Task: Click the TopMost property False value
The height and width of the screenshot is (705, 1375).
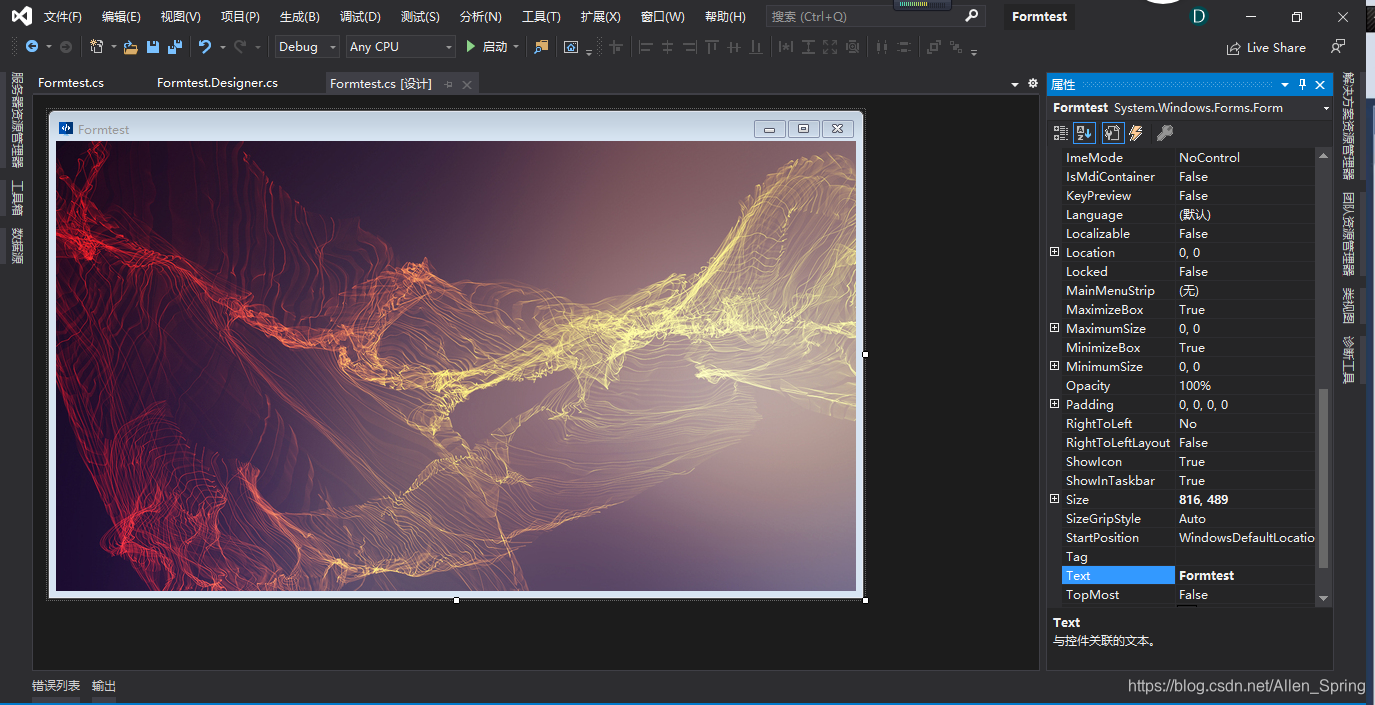Action: pos(1193,594)
